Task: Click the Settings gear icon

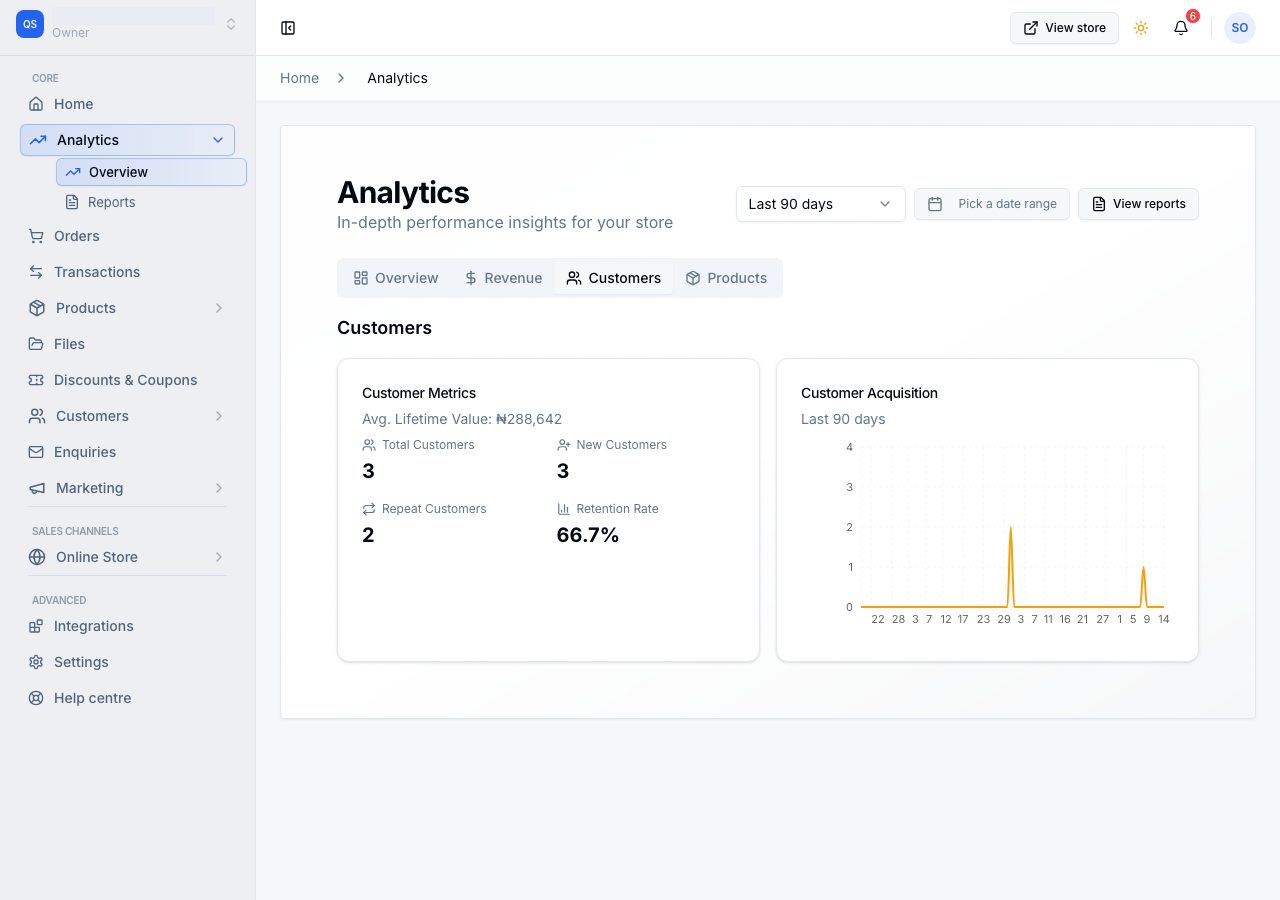Action: point(36,662)
